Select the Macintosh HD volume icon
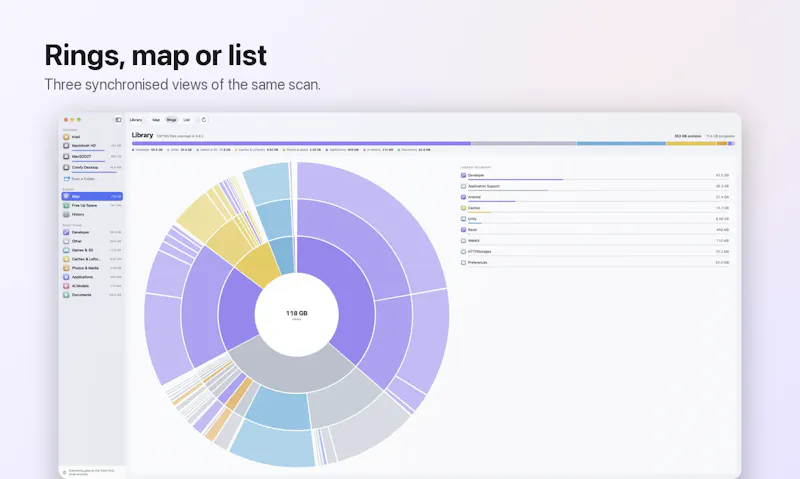 (x=66, y=146)
